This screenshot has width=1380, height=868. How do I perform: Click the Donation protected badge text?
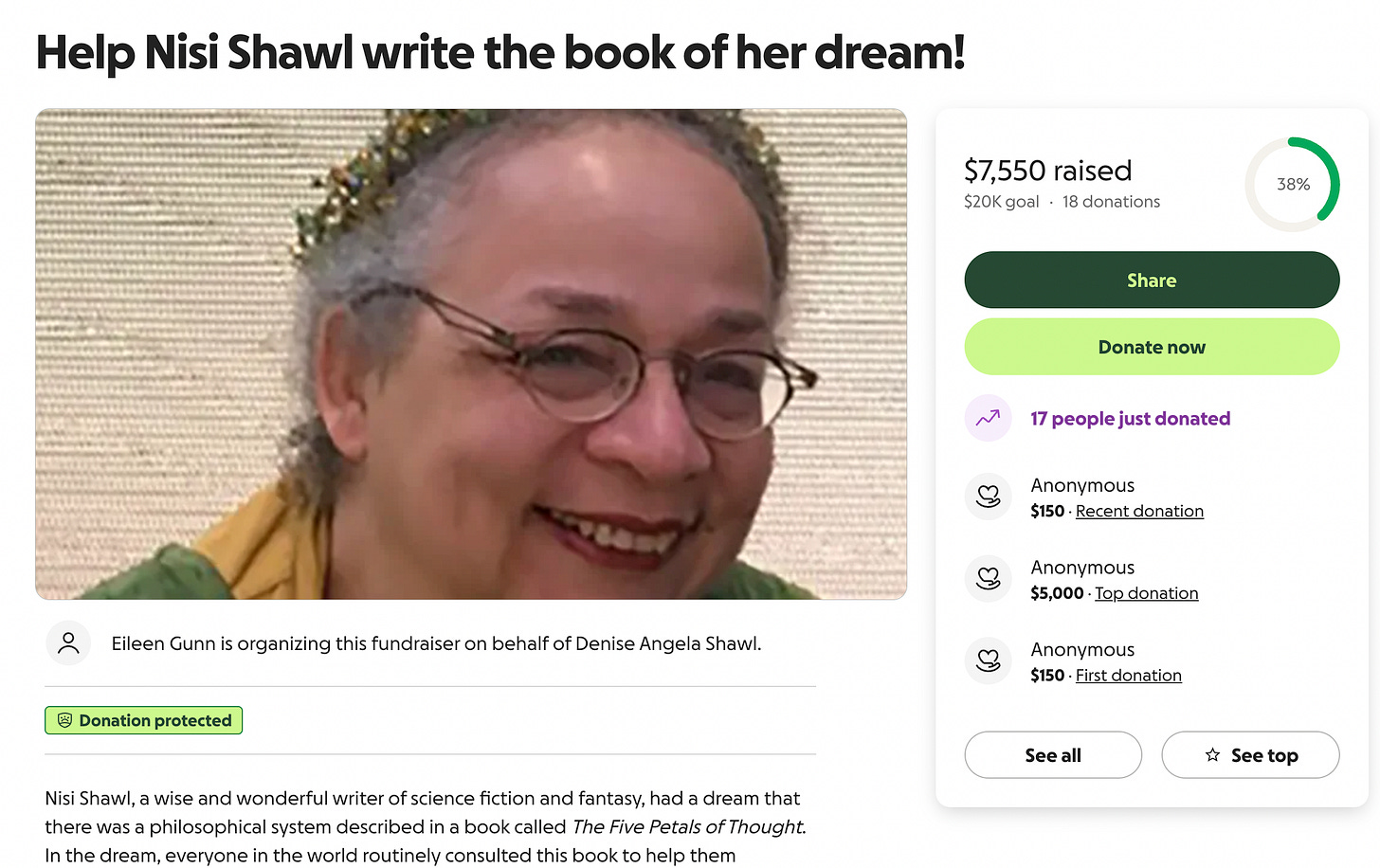click(155, 720)
